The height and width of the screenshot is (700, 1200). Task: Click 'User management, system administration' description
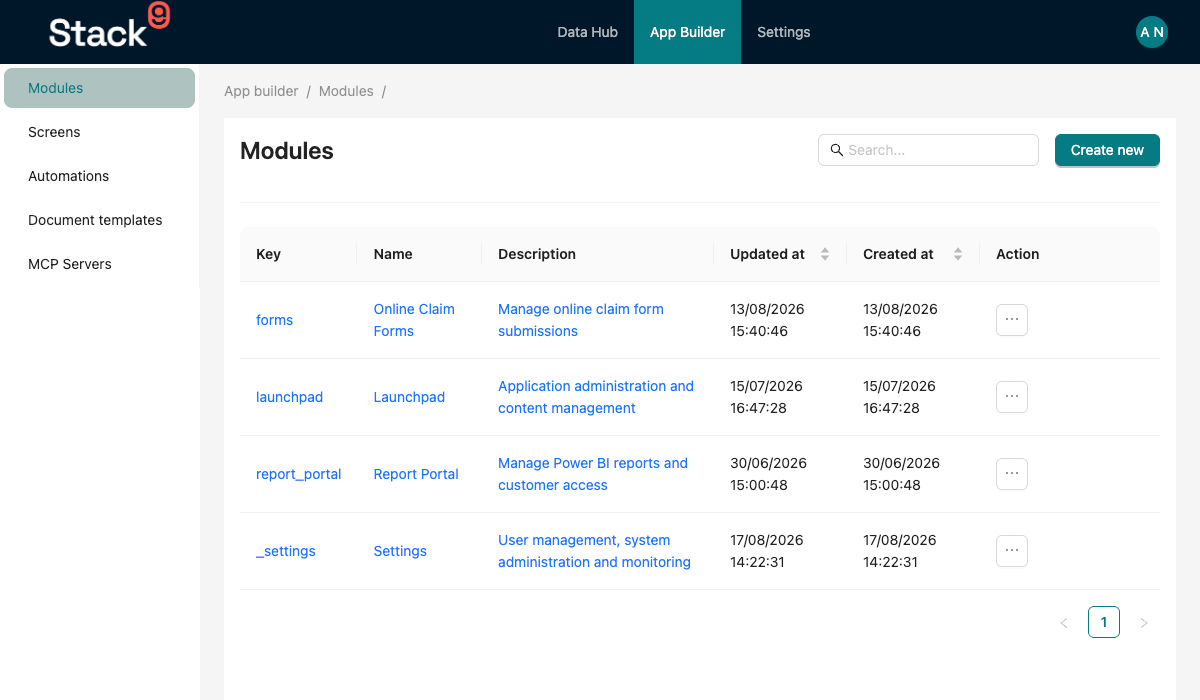(x=594, y=551)
